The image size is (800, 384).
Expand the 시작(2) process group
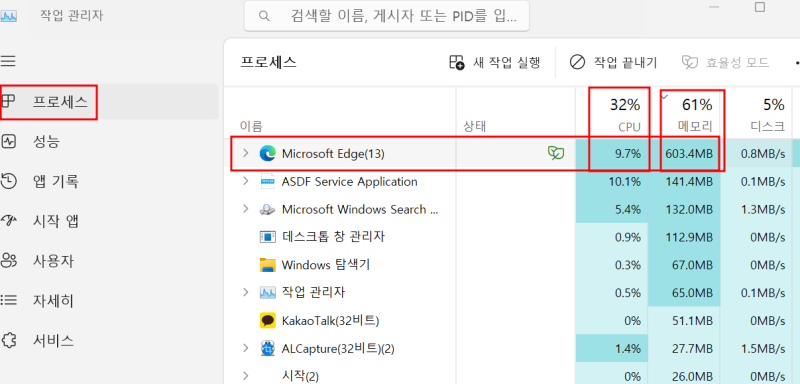point(246,376)
